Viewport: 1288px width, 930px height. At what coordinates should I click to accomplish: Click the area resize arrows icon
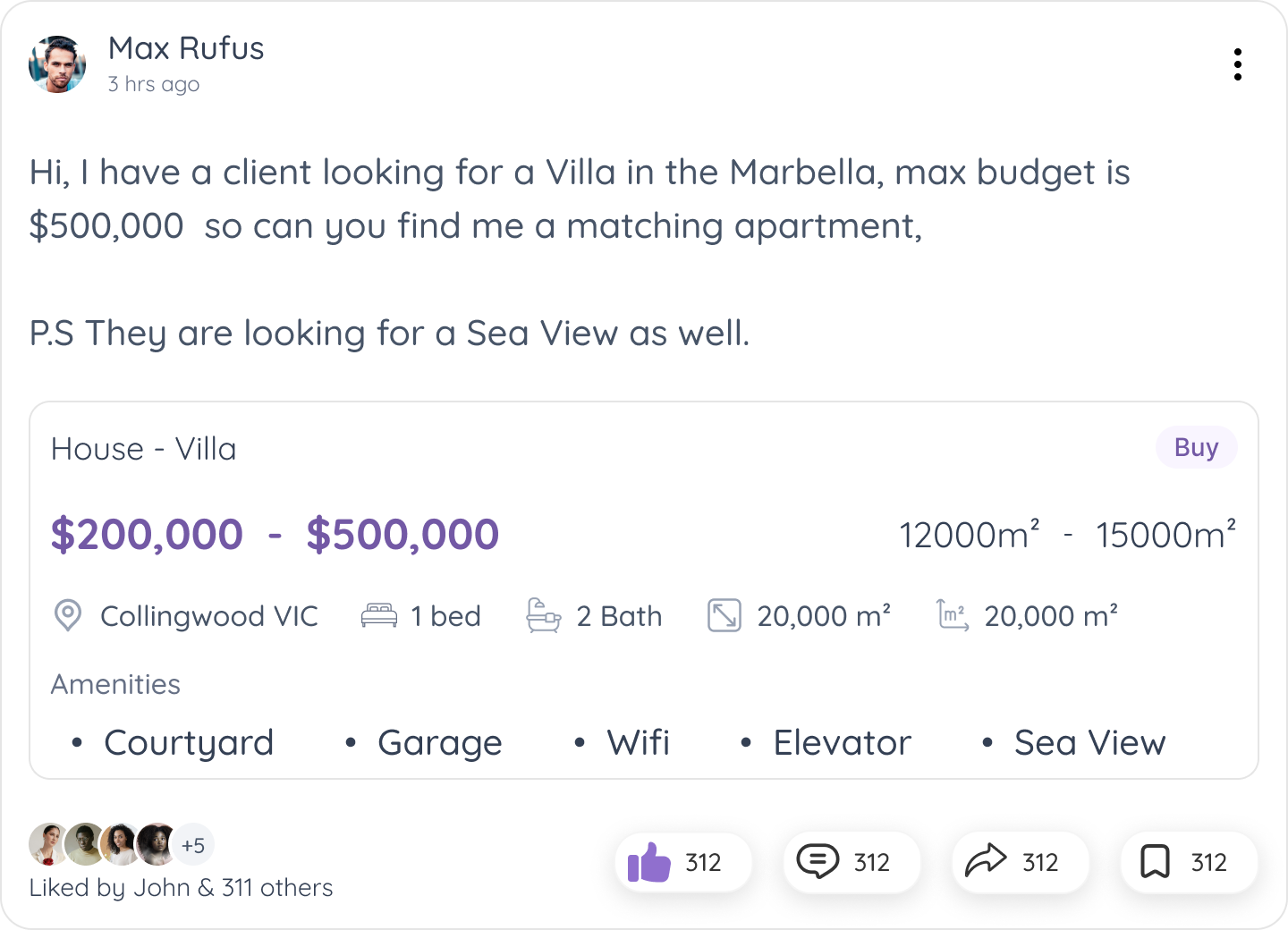tap(724, 615)
